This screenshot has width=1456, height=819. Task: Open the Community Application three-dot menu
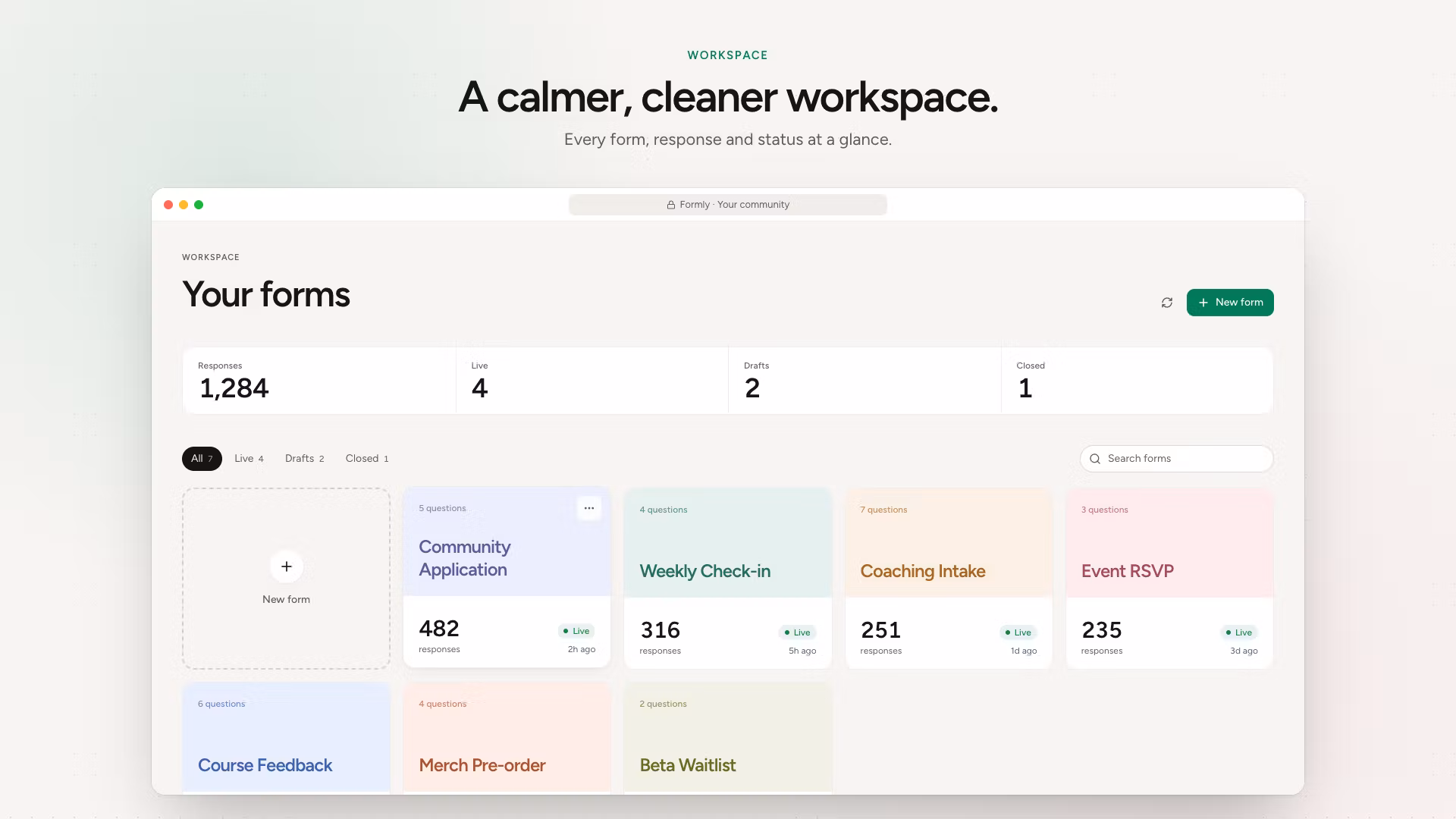pyautogui.click(x=589, y=508)
